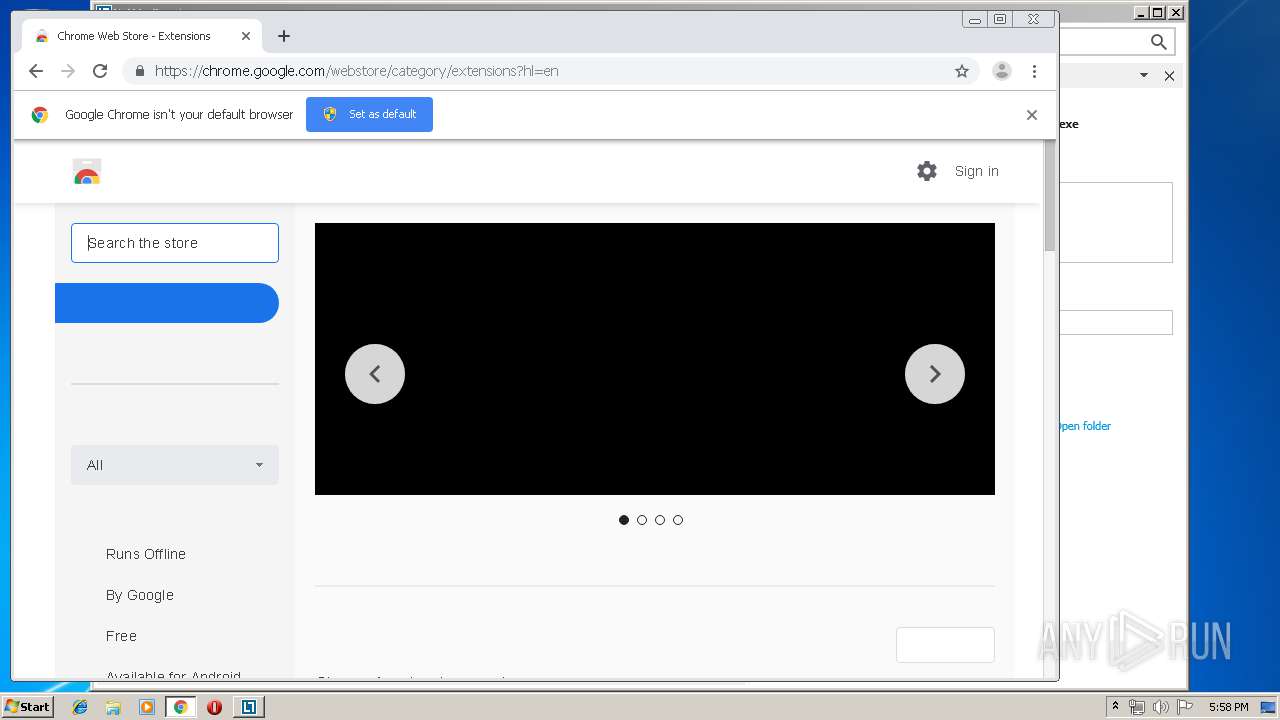Open web store settings gear
Image resolution: width=1280 pixels, height=720 pixels.
pyautogui.click(x=927, y=171)
